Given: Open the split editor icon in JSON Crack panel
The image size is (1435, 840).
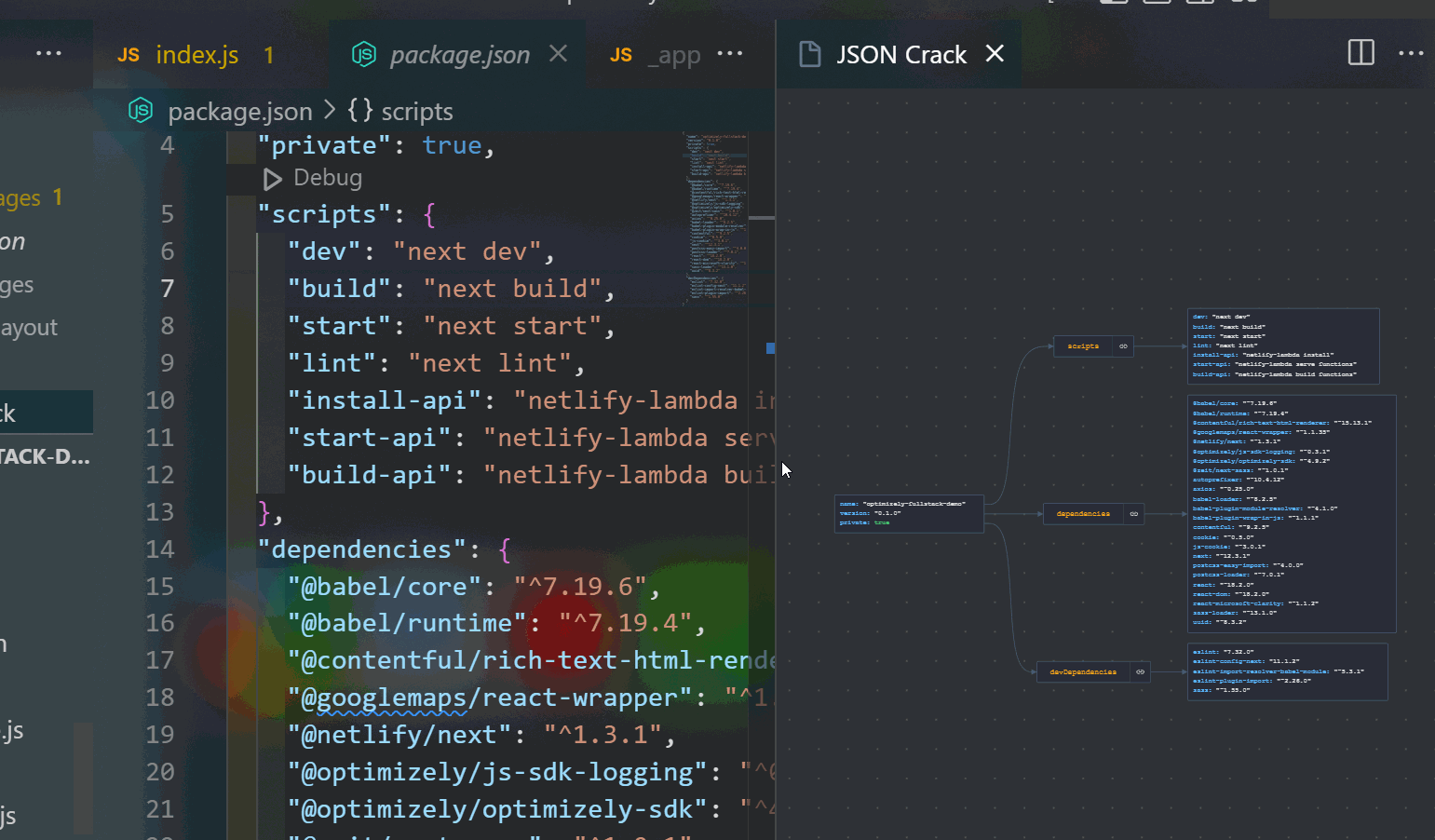Looking at the screenshot, I should 1361,53.
